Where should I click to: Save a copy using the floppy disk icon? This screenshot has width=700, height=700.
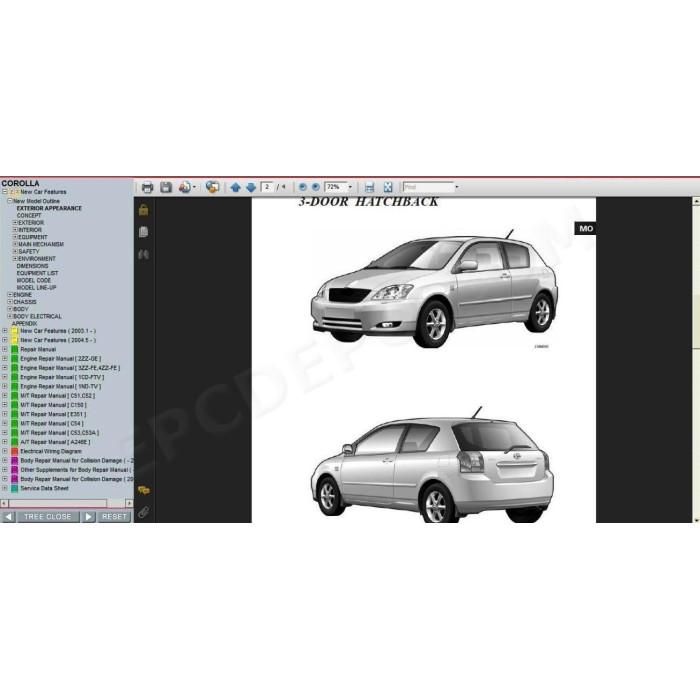point(166,187)
